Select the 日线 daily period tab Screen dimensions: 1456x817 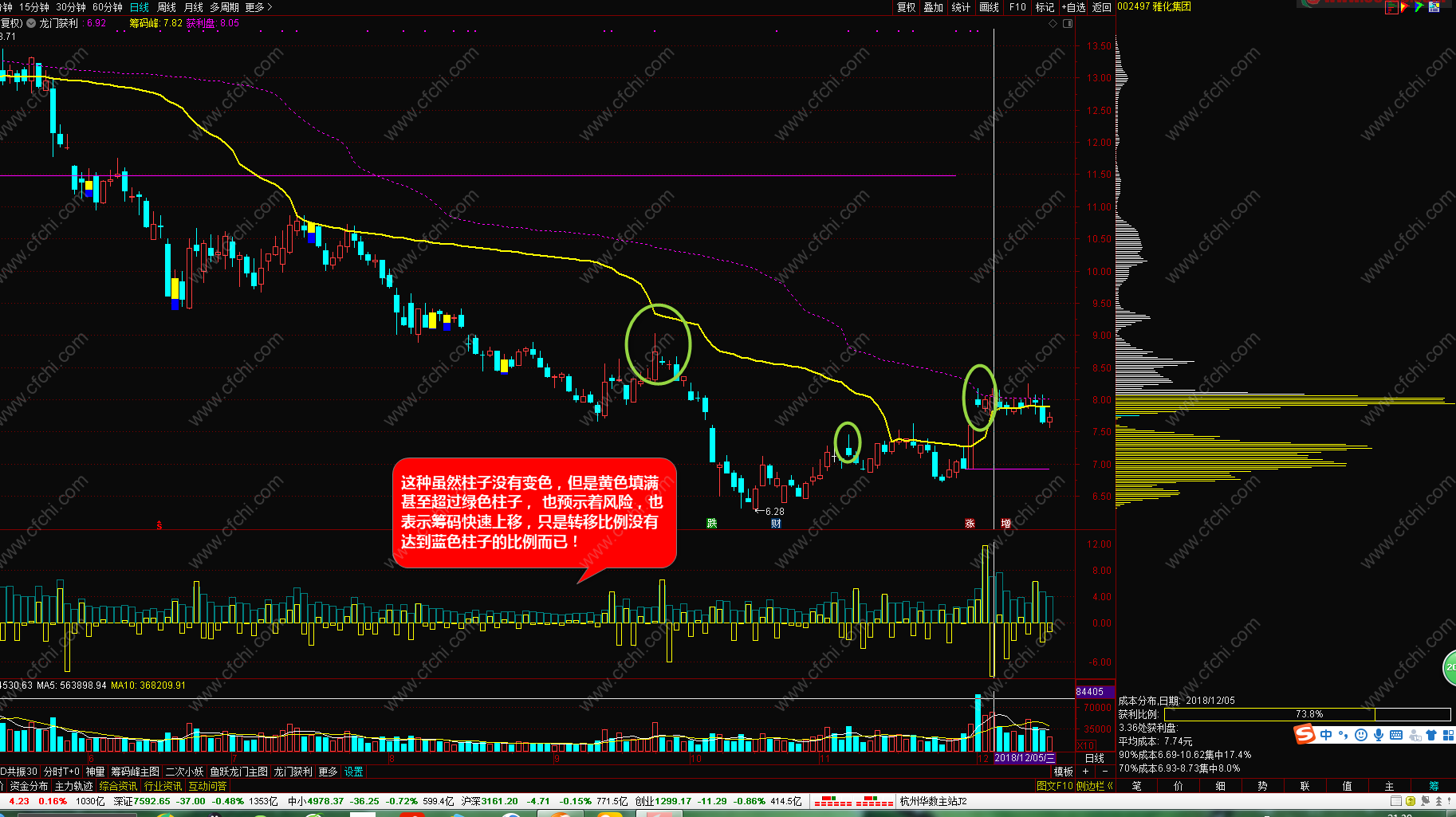pos(140,7)
